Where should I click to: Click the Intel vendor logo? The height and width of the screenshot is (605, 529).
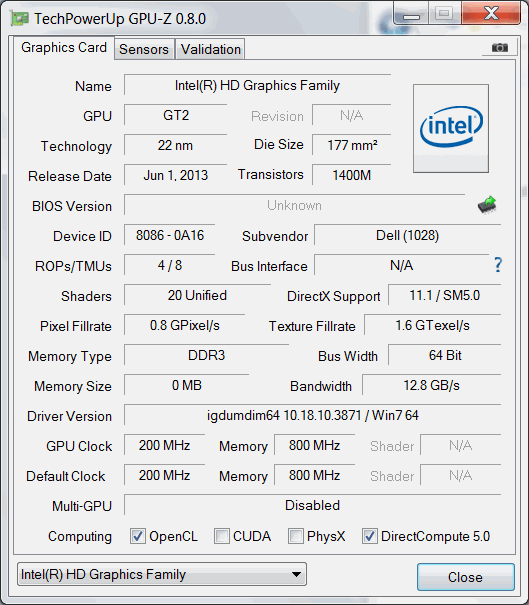[x=451, y=128]
